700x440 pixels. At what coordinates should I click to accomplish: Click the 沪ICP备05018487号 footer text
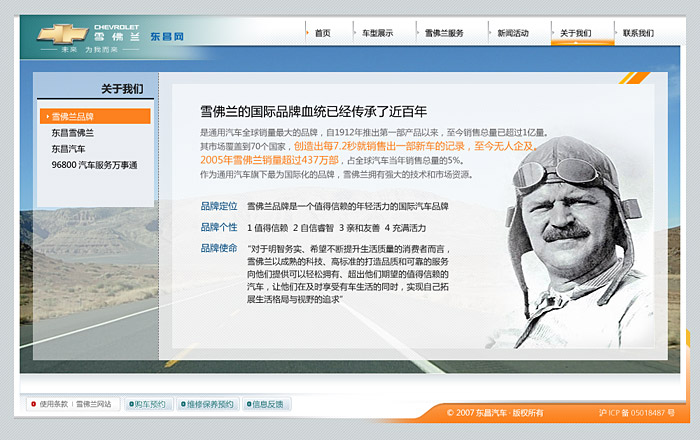637,413
